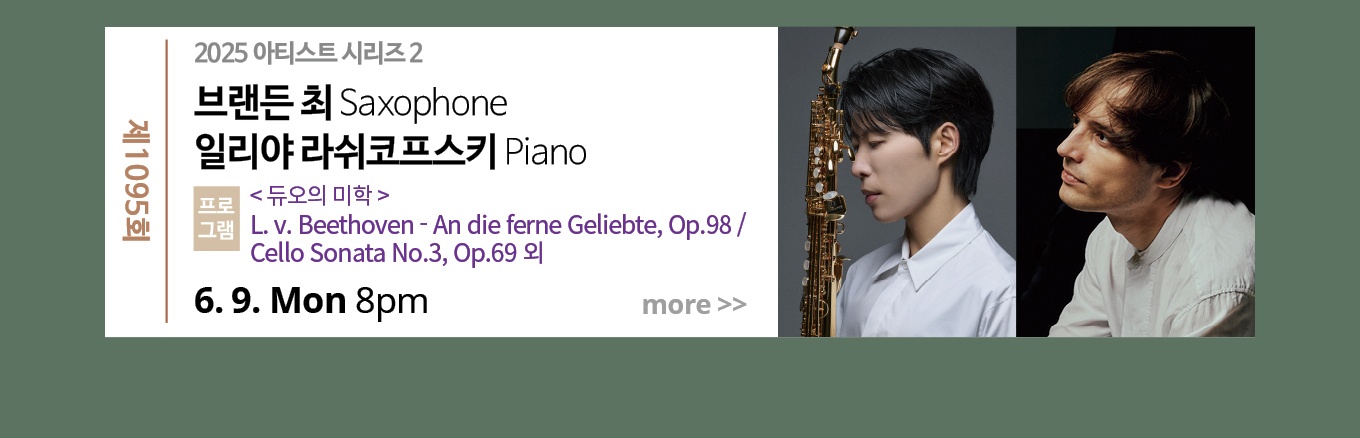The height and width of the screenshot is (438, 1360).
Task: Open the saxophonist's portrait photo
Action: (897, 182)
